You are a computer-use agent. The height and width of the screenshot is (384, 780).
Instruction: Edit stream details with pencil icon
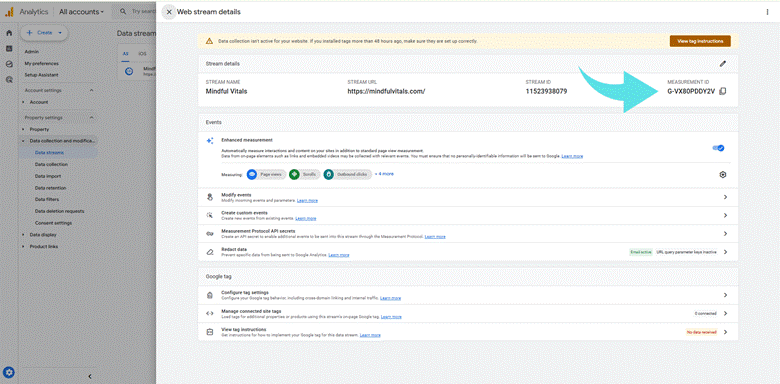point(723,64)
